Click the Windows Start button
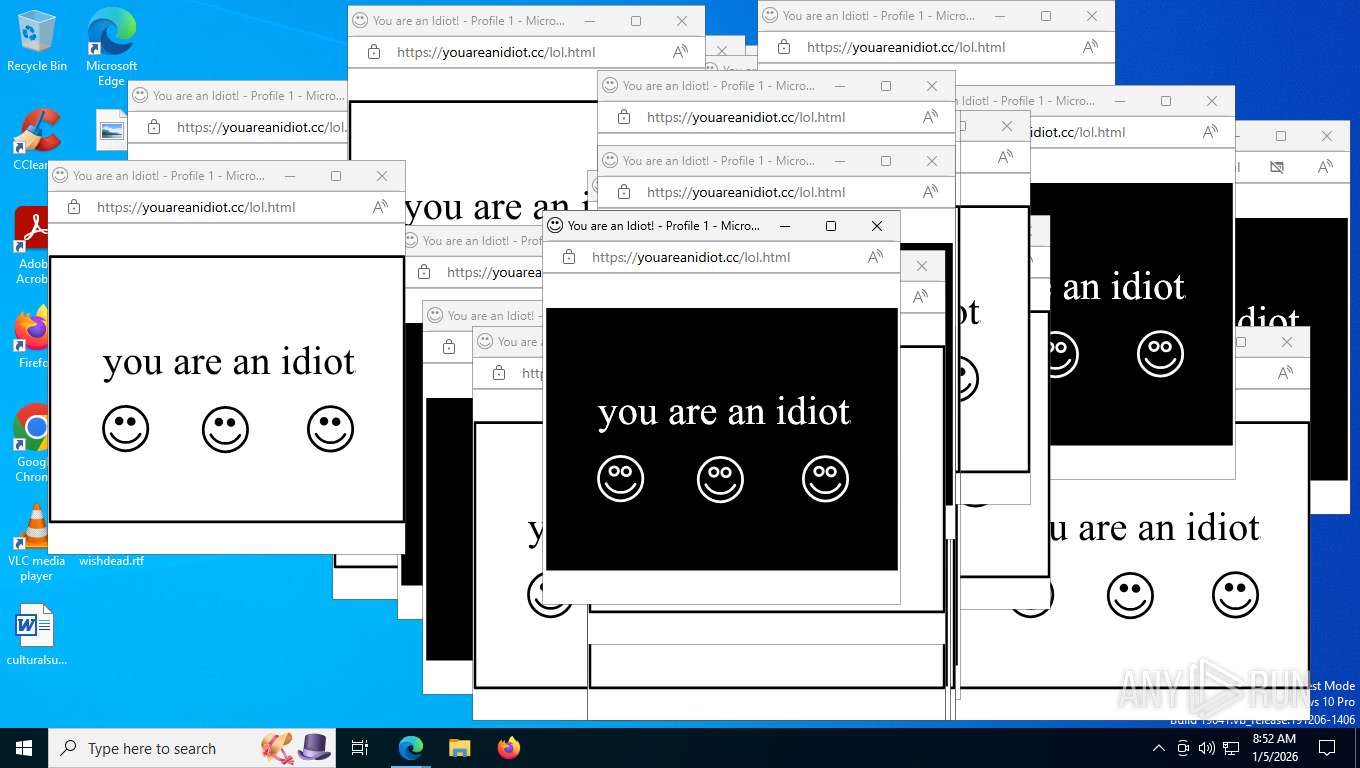The image size is (1360, 768). click(x=24, y=748)
